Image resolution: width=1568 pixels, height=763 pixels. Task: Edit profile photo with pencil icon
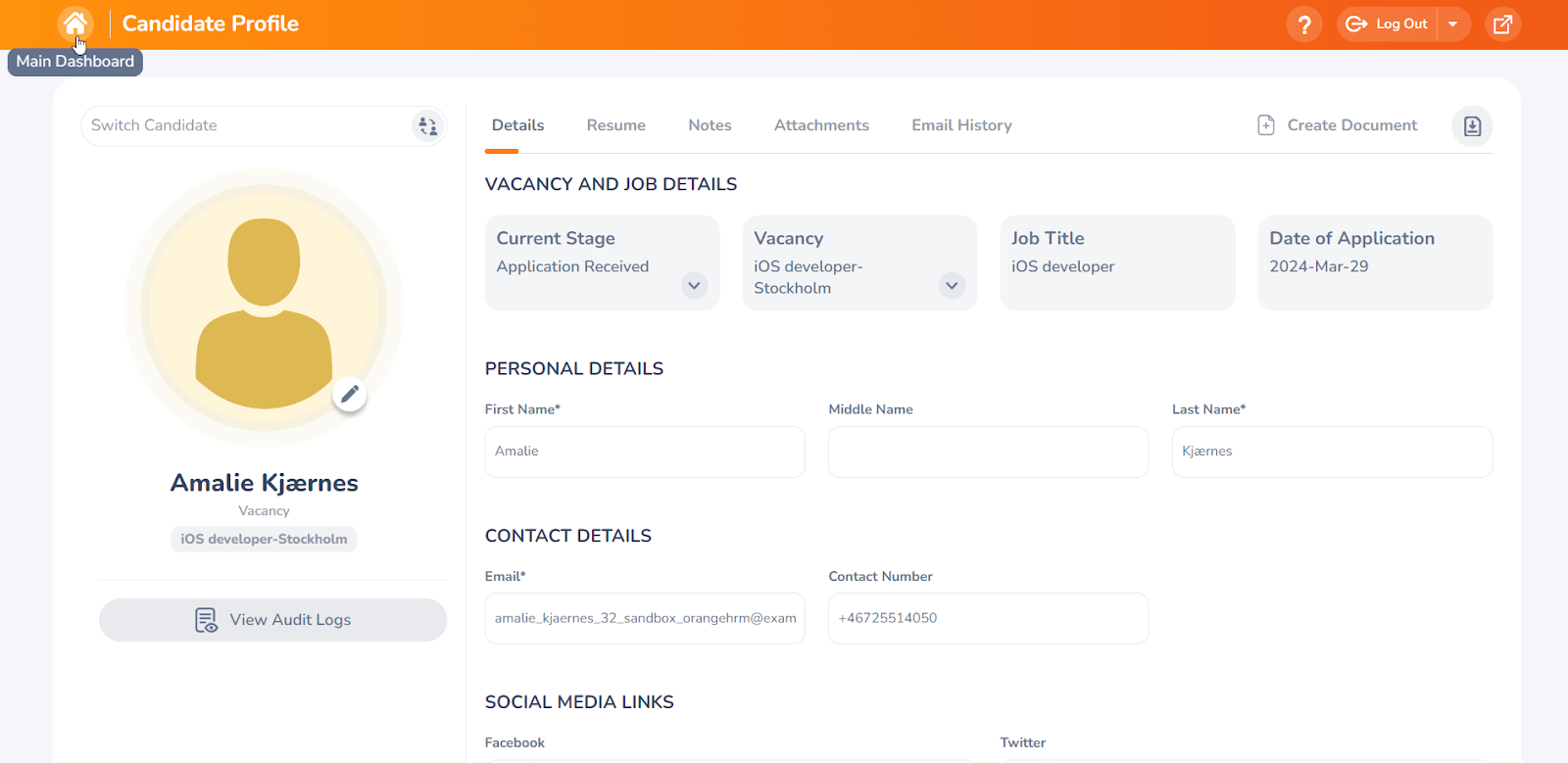point(350,395)
